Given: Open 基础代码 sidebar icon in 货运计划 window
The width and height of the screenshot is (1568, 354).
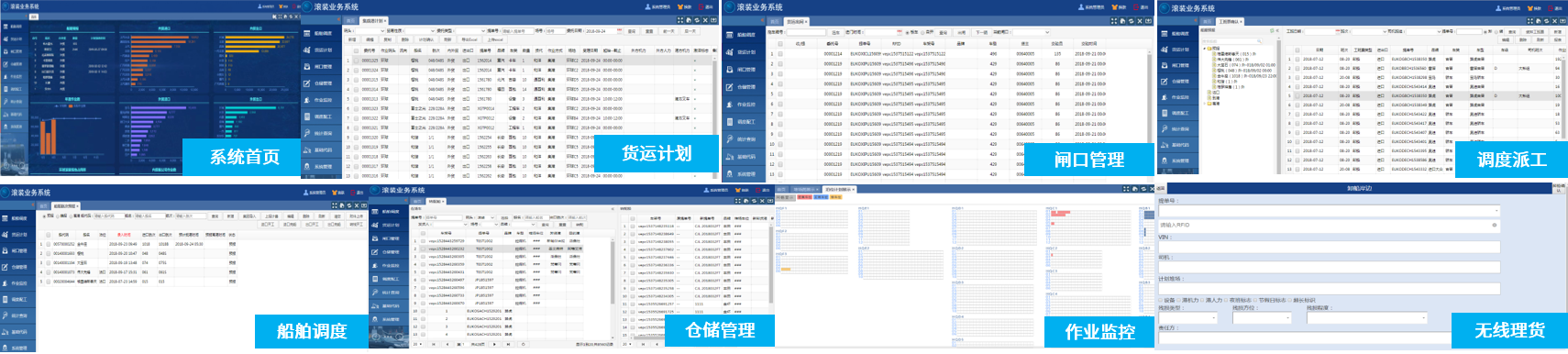Looking at the screenshot, I should click(308, 149).
